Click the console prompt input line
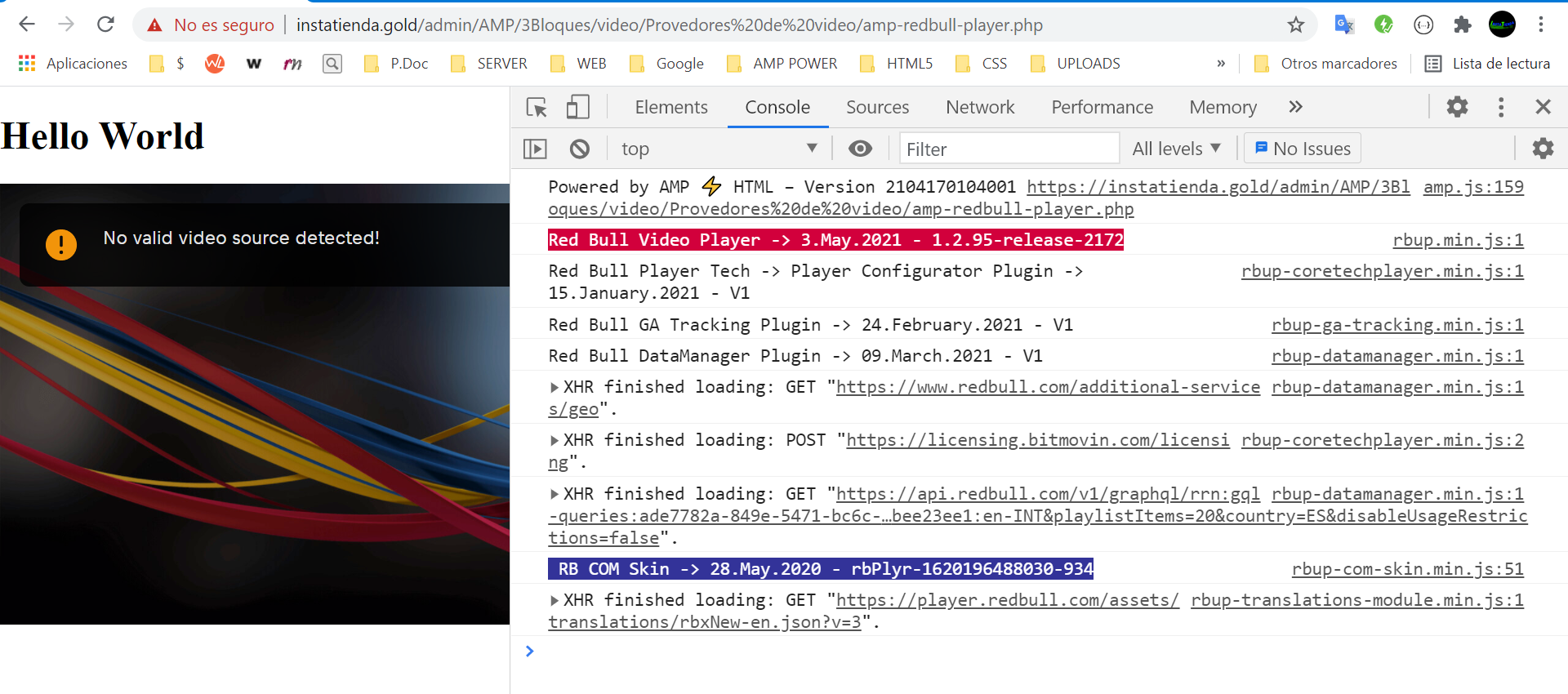The height and width of the screenshot is (694, 1568). point(1037,652)
